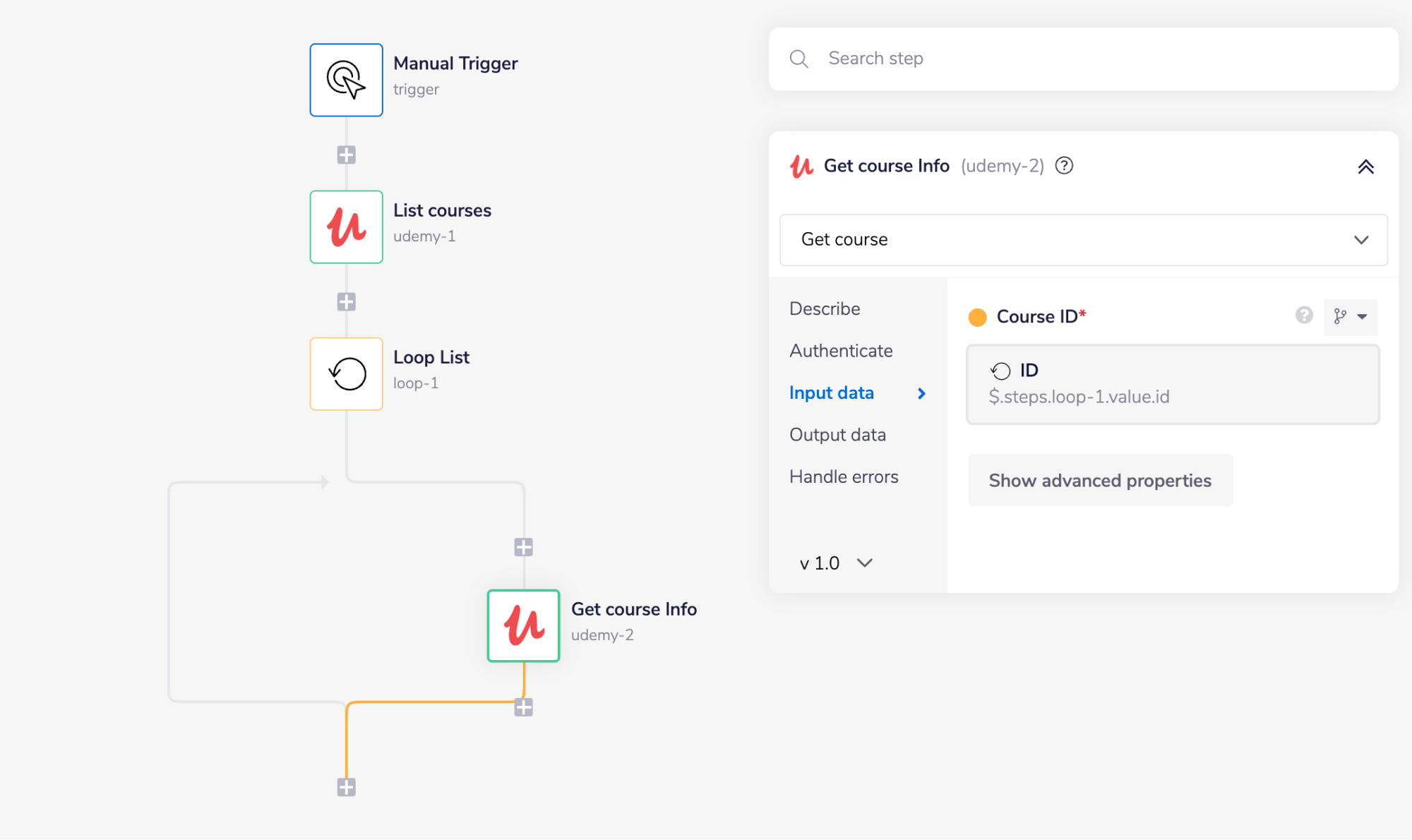The height and width of the screenshot is (840, 1412).
Task: Click the help question mark beside udemy-2 title
Action: point(1064,166)
